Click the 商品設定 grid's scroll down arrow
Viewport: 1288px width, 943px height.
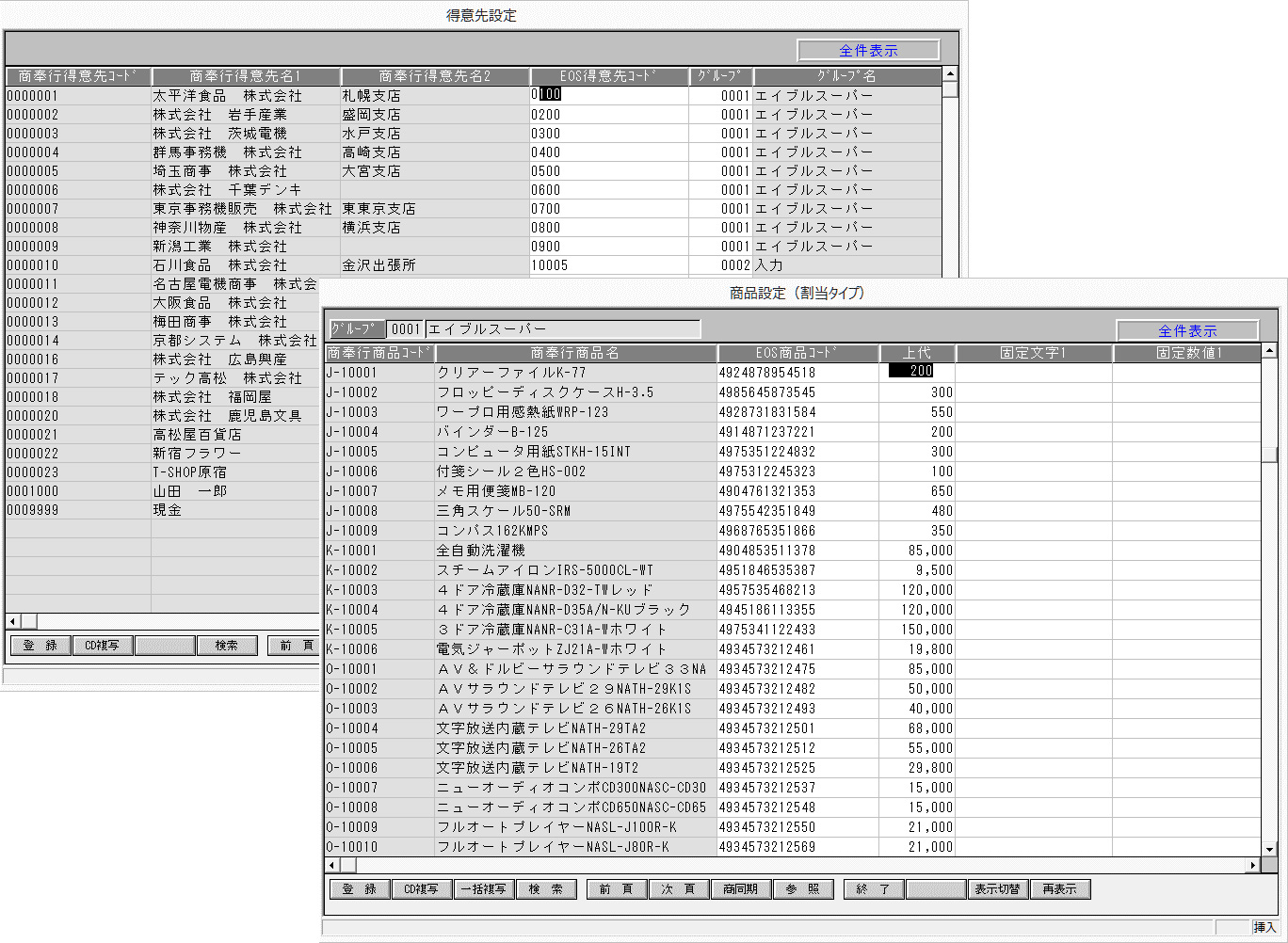click(1269, 849)
